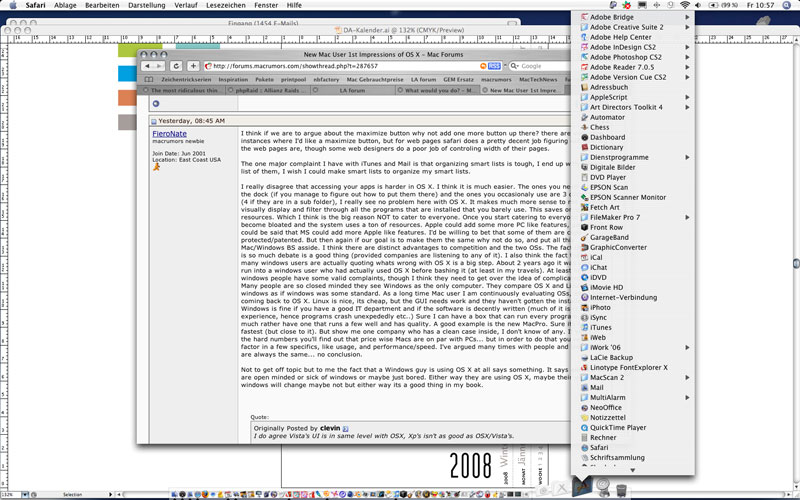Open iTunes in the applications list
The image size is (800, 500).
633,328
